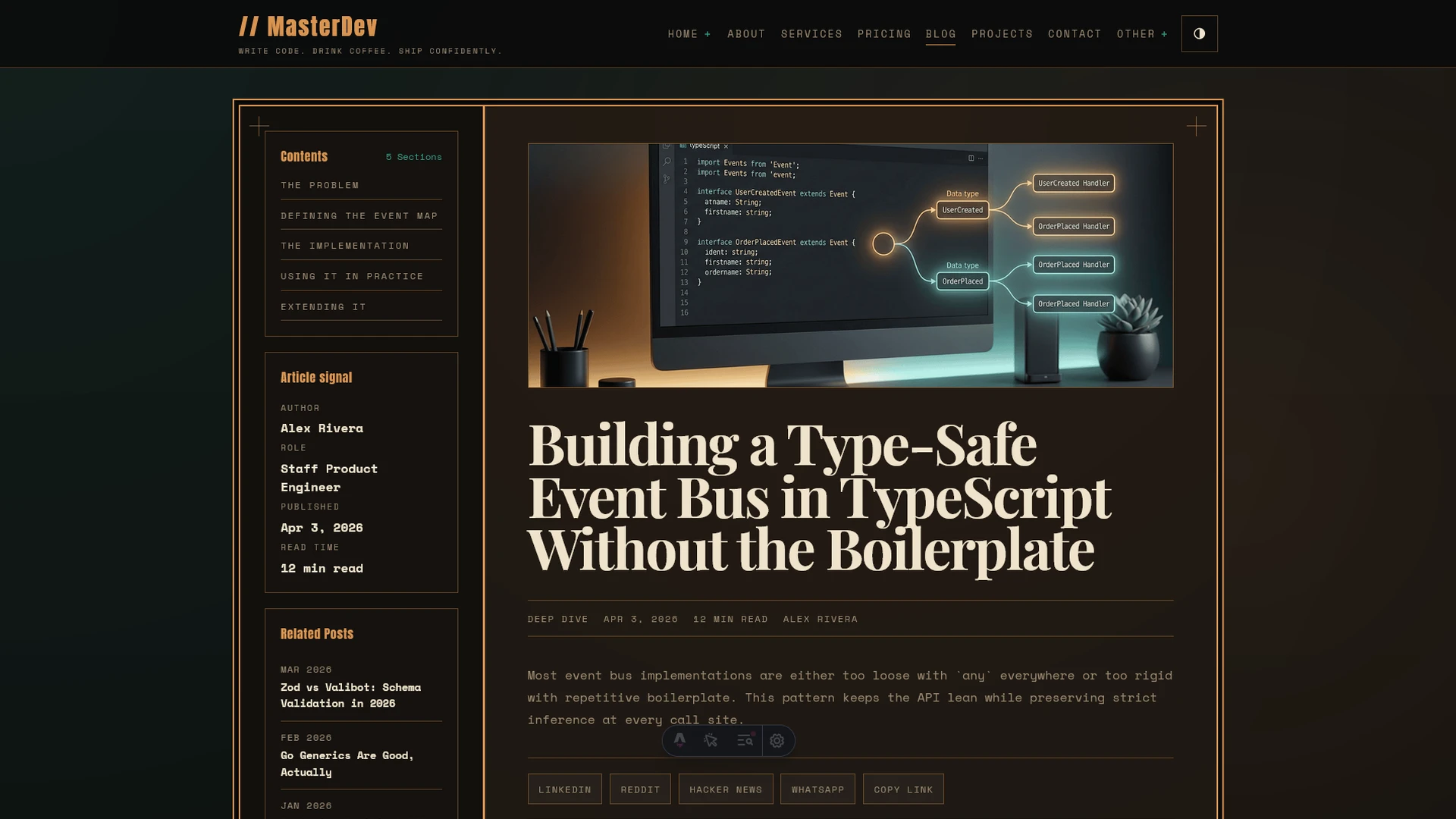This screenshot has width=1456, height=819.
Task: Open the CONTACT nav item
Action: 1075,34
